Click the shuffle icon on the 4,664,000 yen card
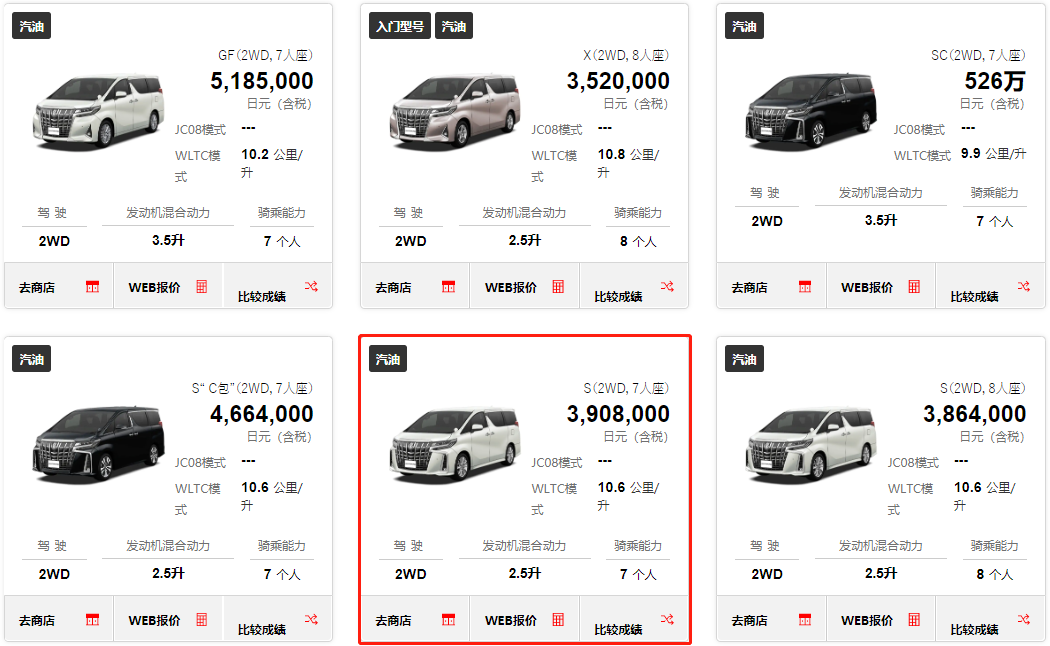 [311, 620]
